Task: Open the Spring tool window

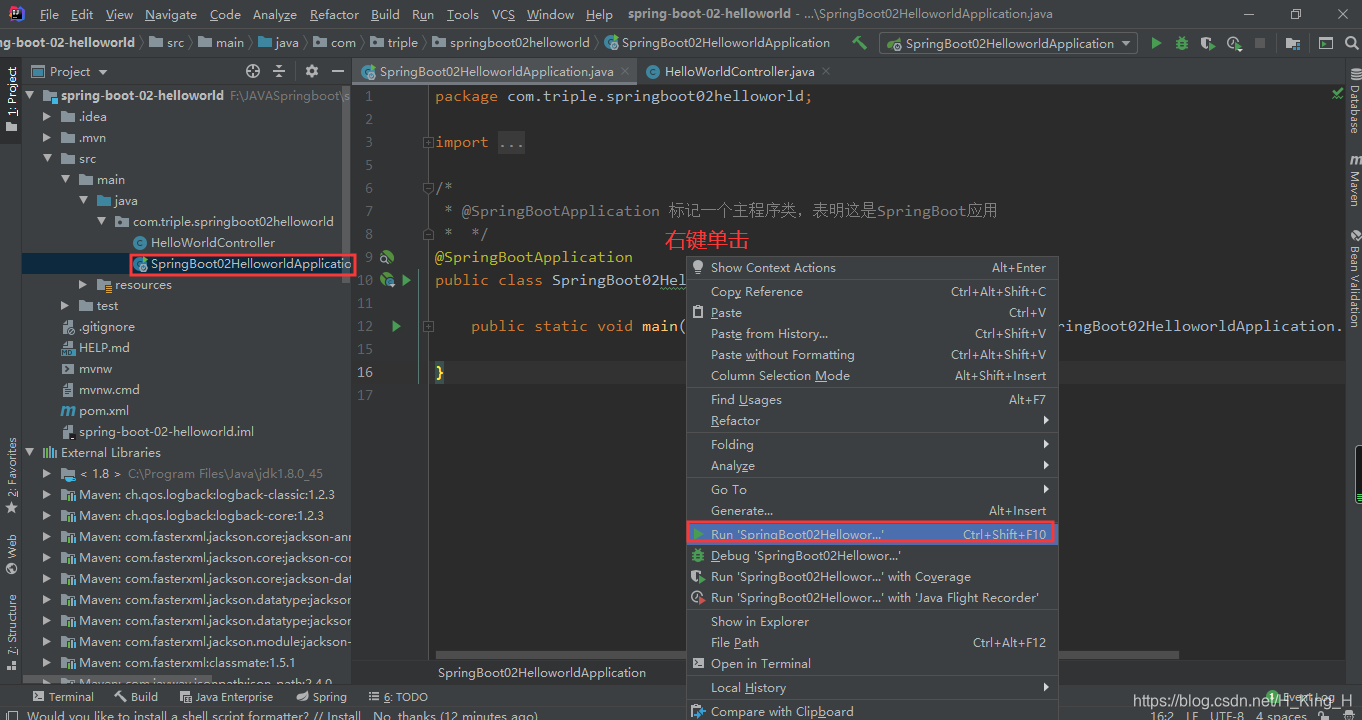Action: point(320,697)
